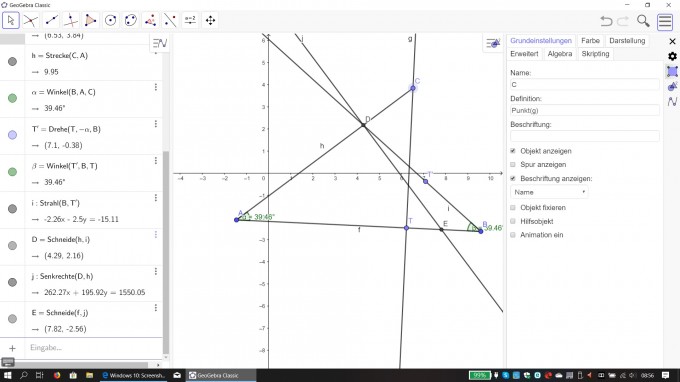Open the Algebra properties tab
Screen dimensions: 680x382
559,54
